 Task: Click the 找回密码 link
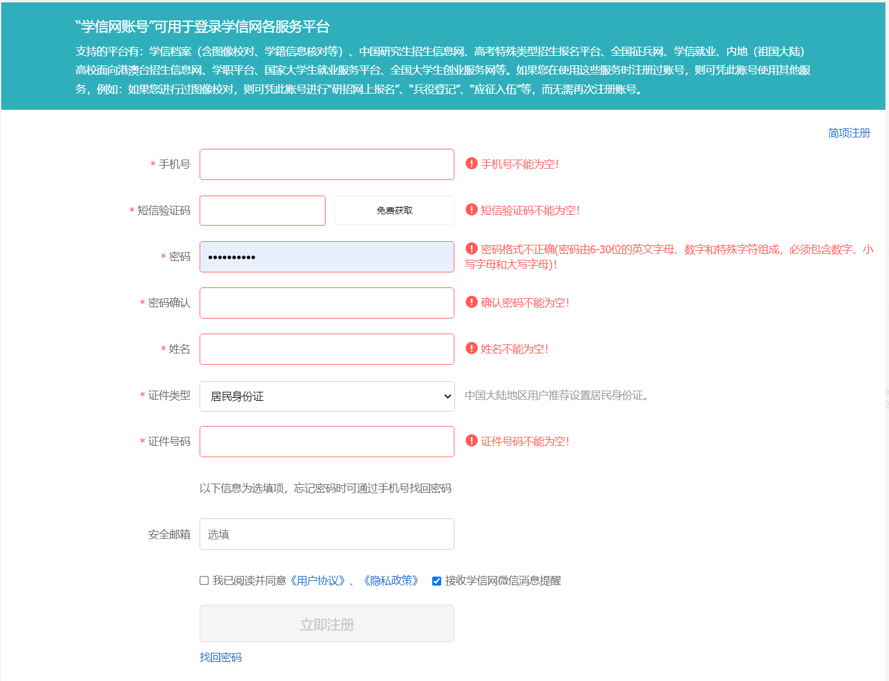click(x=220, y=657)
